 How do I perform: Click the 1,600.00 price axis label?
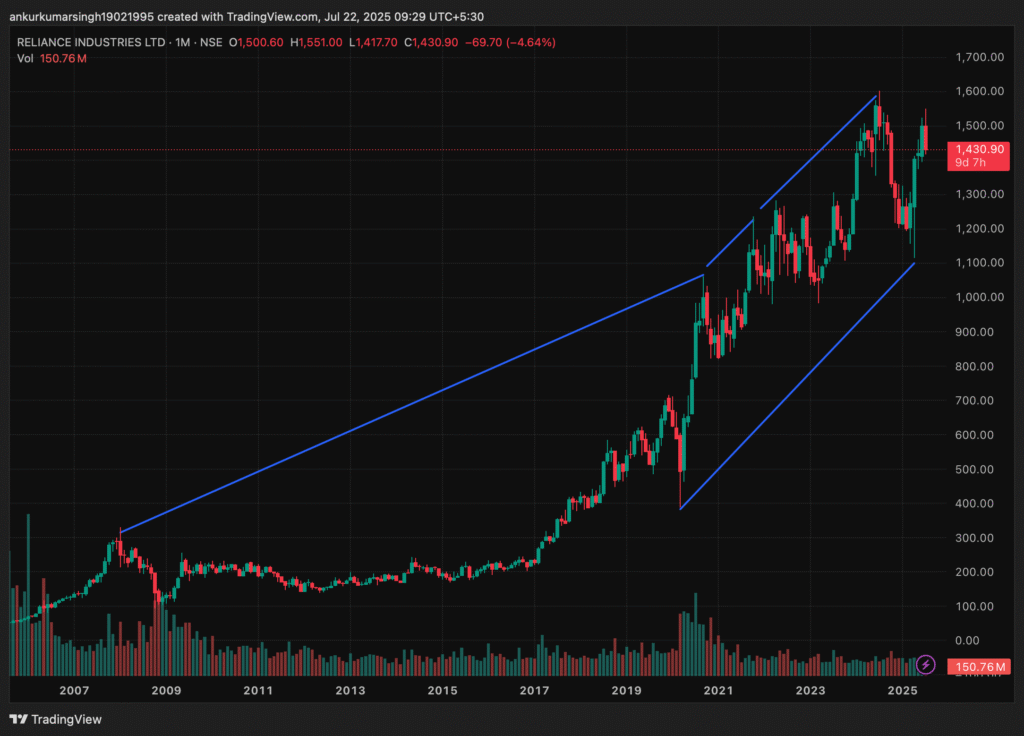pos(980,91)
